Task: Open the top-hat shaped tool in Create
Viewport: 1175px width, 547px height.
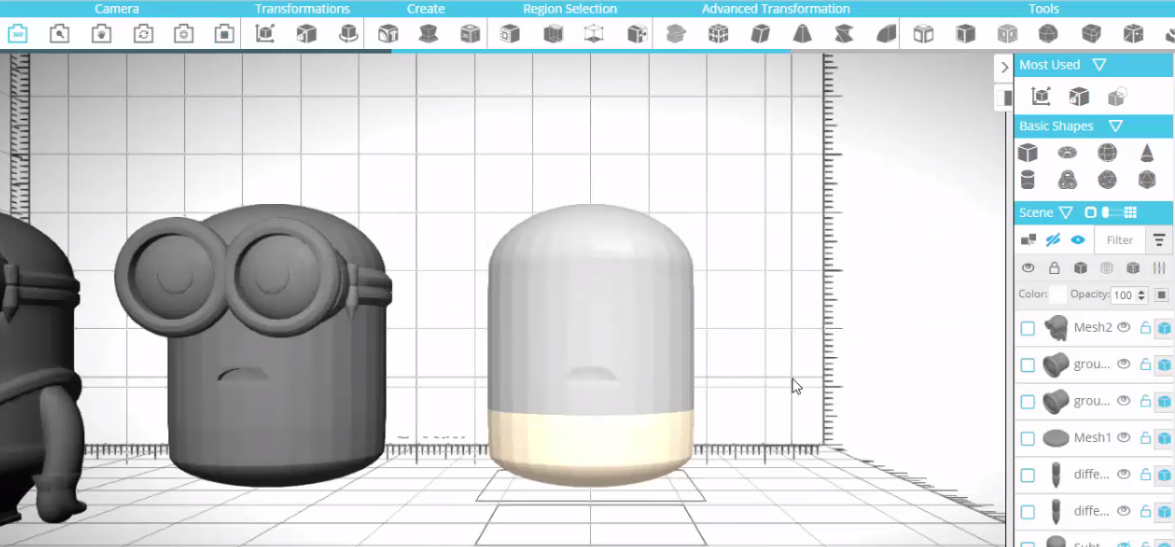Action: coord(429,34)
